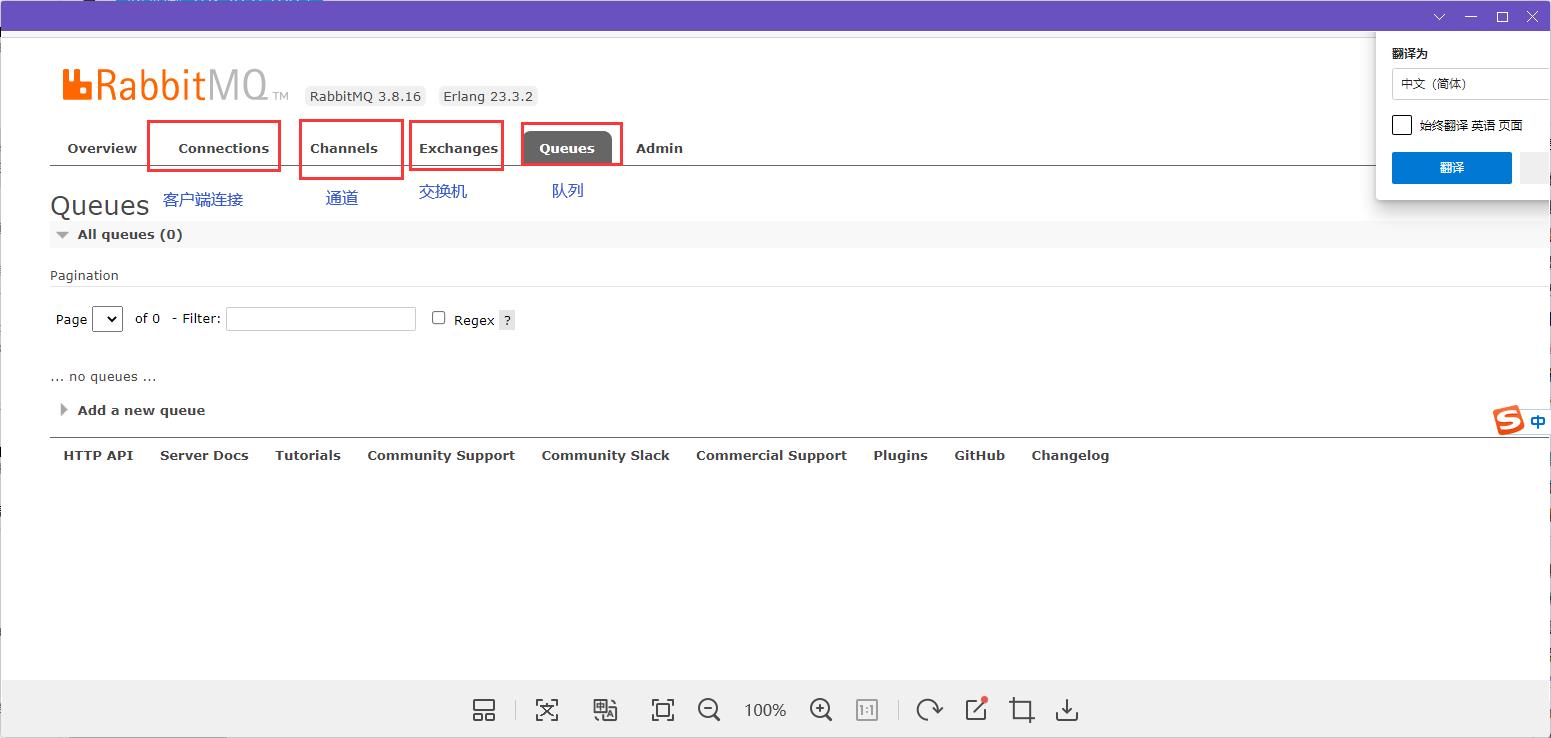1551x738 pixels.
Task: Zoom out with the minus magnifier
Action: (709, 710)
